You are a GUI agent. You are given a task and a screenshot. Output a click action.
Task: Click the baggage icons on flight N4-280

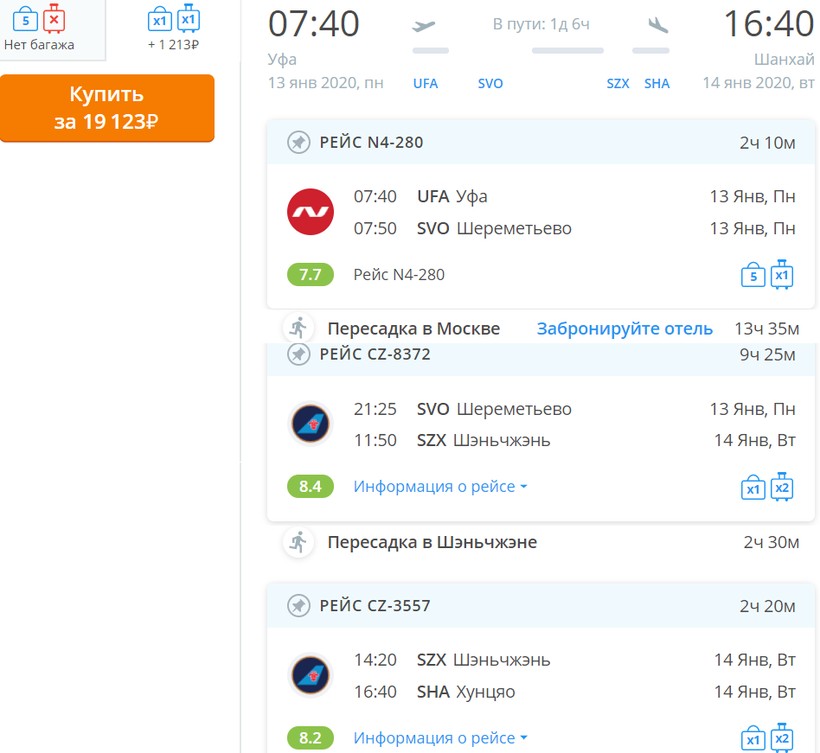point(767,275)
